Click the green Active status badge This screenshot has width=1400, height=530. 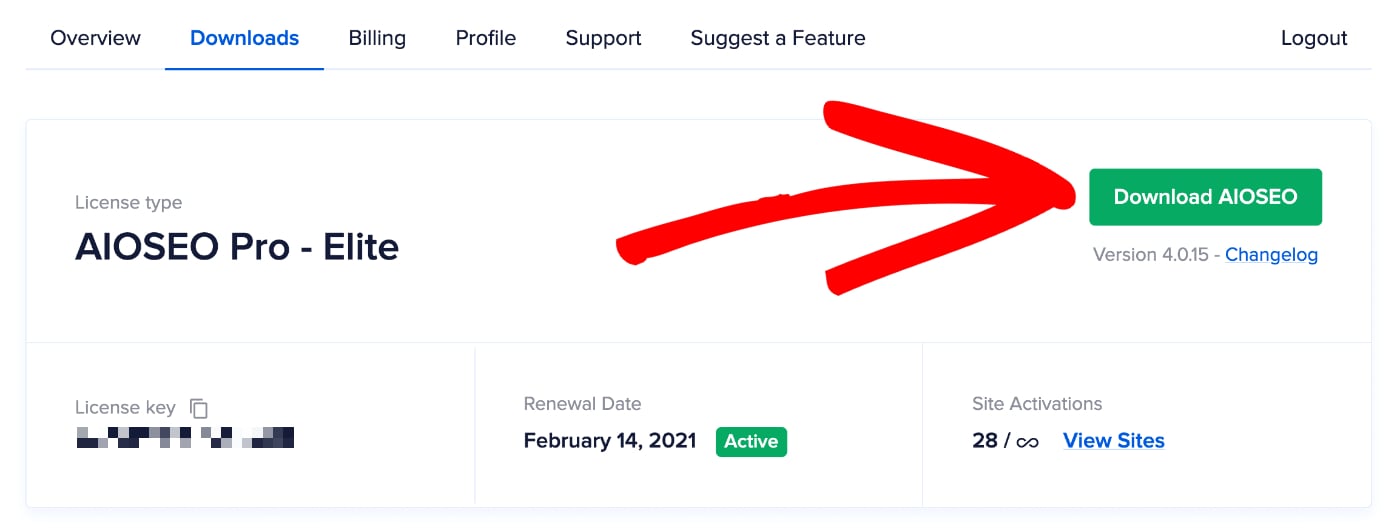(x=751, y=441)
